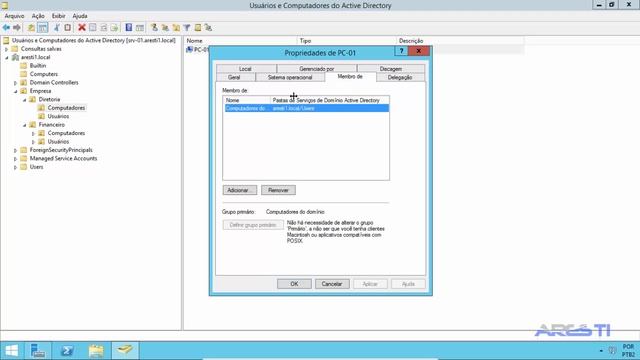Expand the ForeignSecurityPrincipals node

[x=16, y=150]
